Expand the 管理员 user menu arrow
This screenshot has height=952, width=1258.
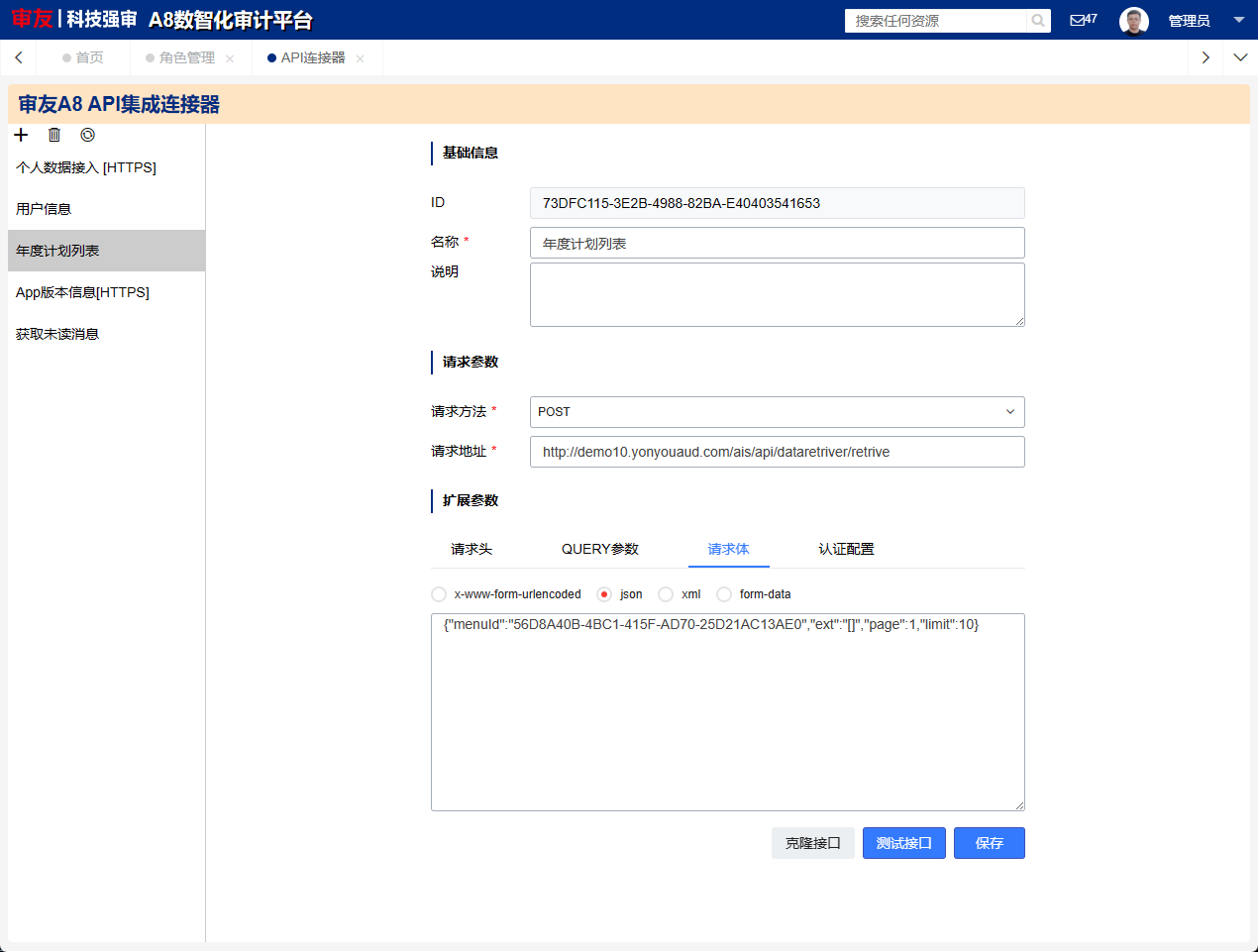coord(1238,20)
